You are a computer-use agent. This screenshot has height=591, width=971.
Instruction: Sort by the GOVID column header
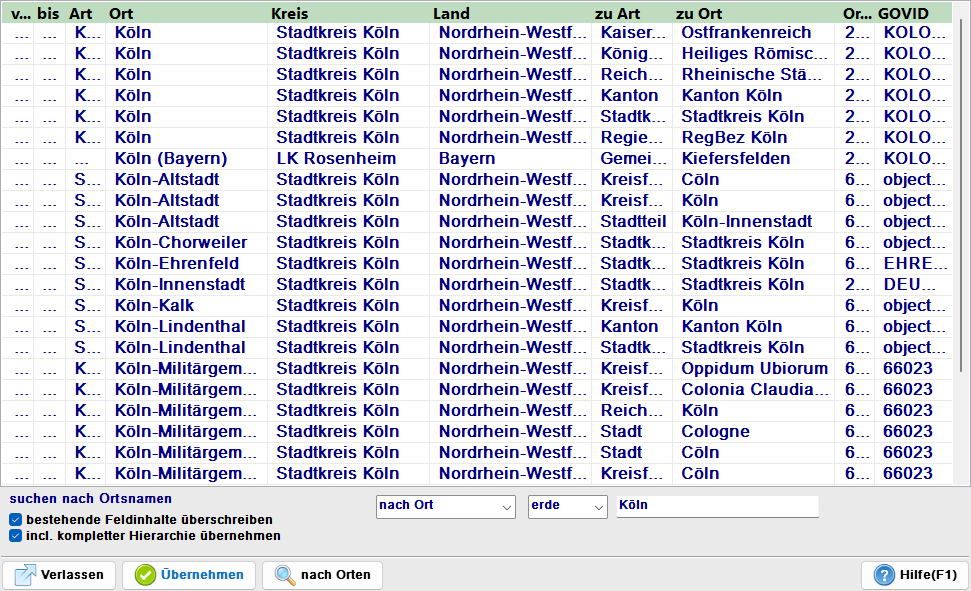click(903, 14)
